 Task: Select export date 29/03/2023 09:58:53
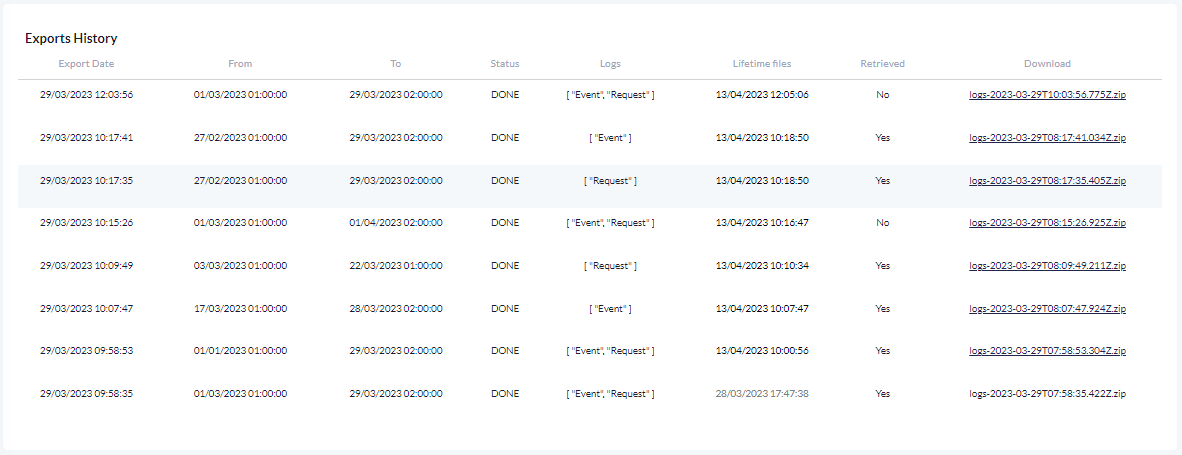point(87,351)
